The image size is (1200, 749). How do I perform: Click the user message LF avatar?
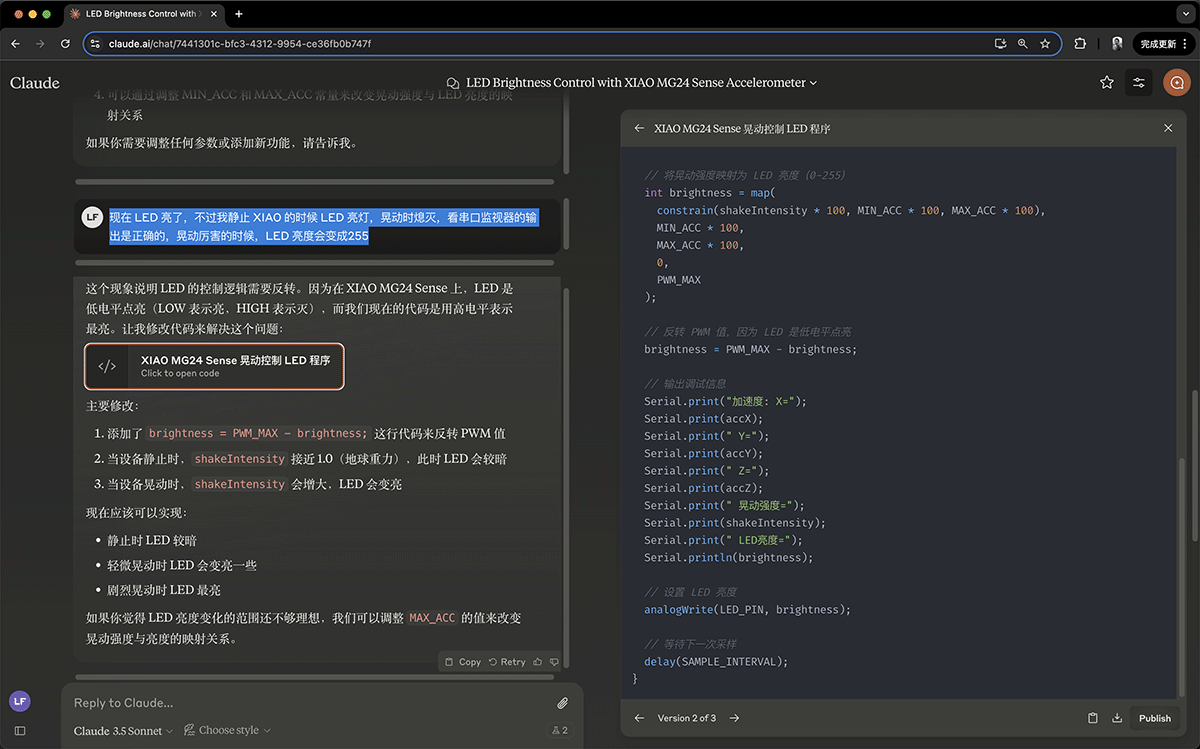(x=93, y=217)
